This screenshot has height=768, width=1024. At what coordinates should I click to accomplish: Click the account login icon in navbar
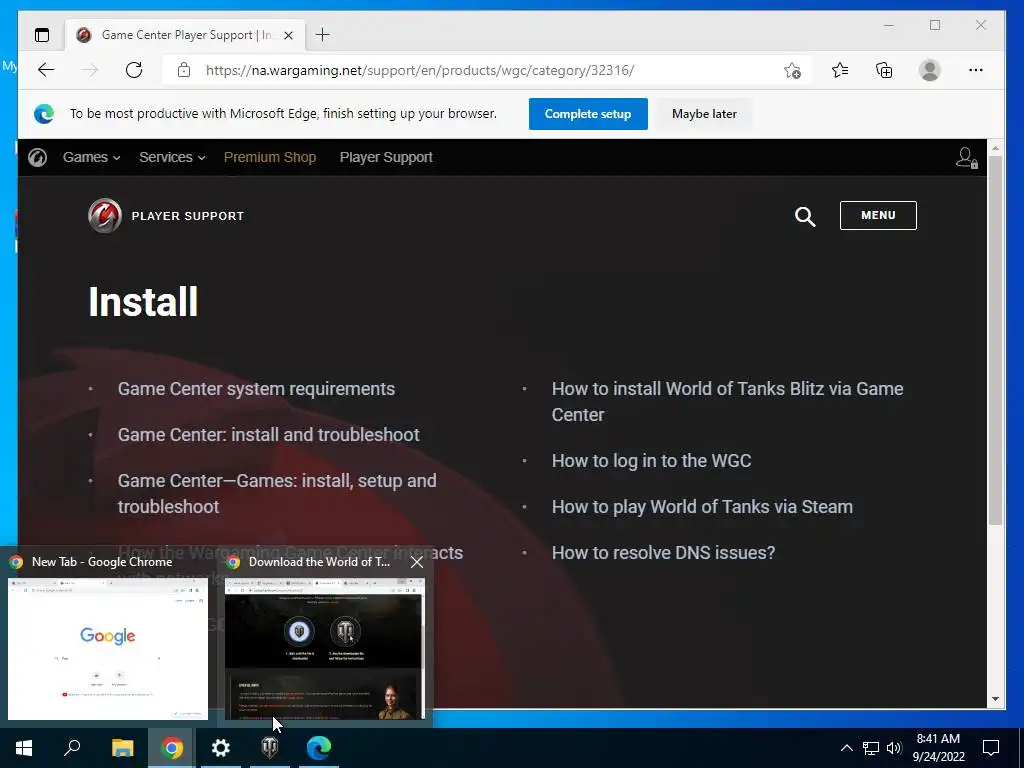click(967, 157)
